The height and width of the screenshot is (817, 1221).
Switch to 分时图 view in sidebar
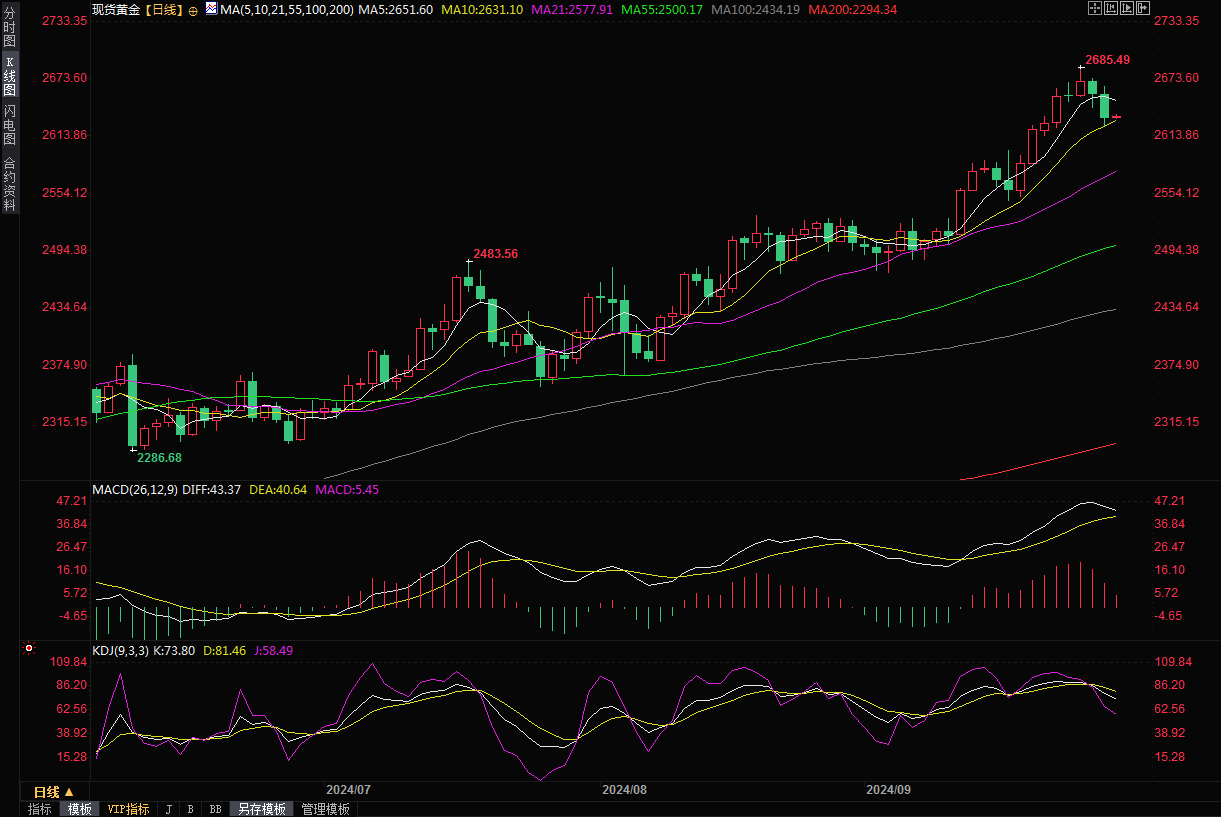point(9,27)
